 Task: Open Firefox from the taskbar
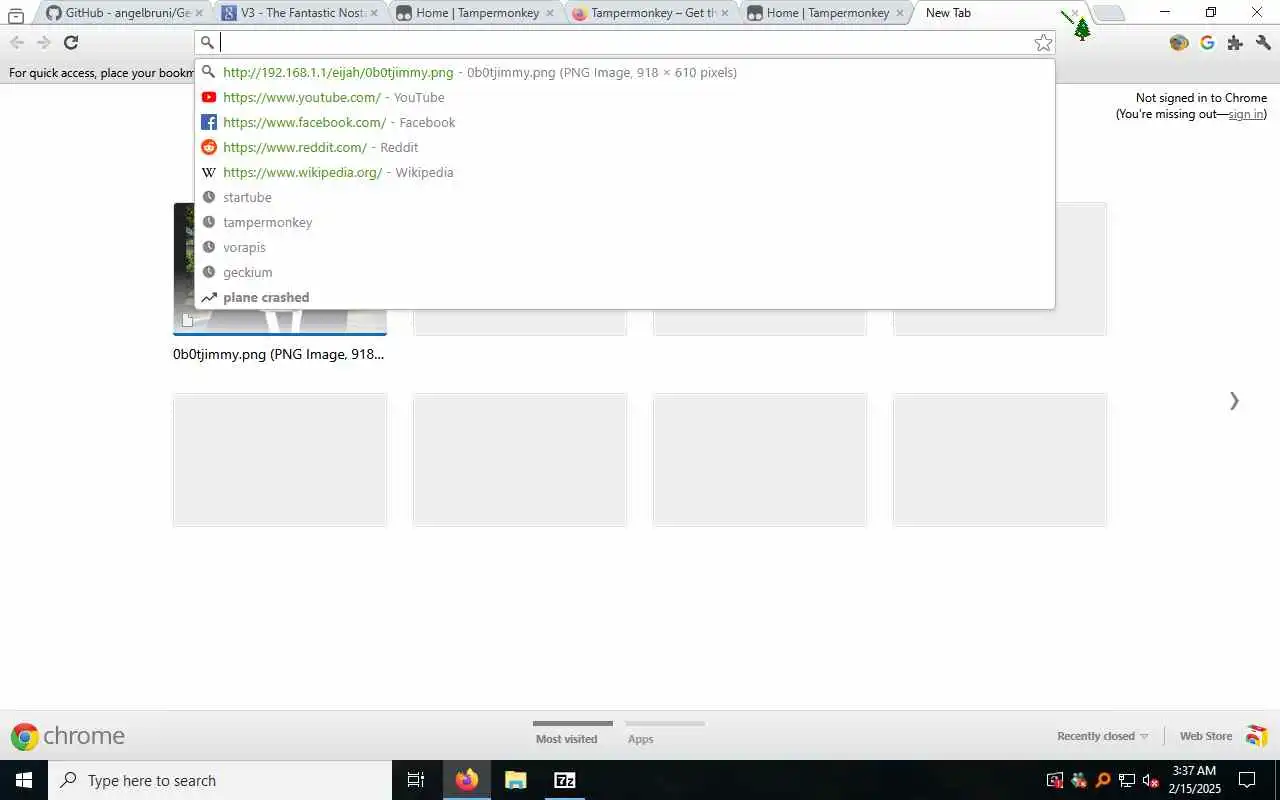[x=467, y=780]
